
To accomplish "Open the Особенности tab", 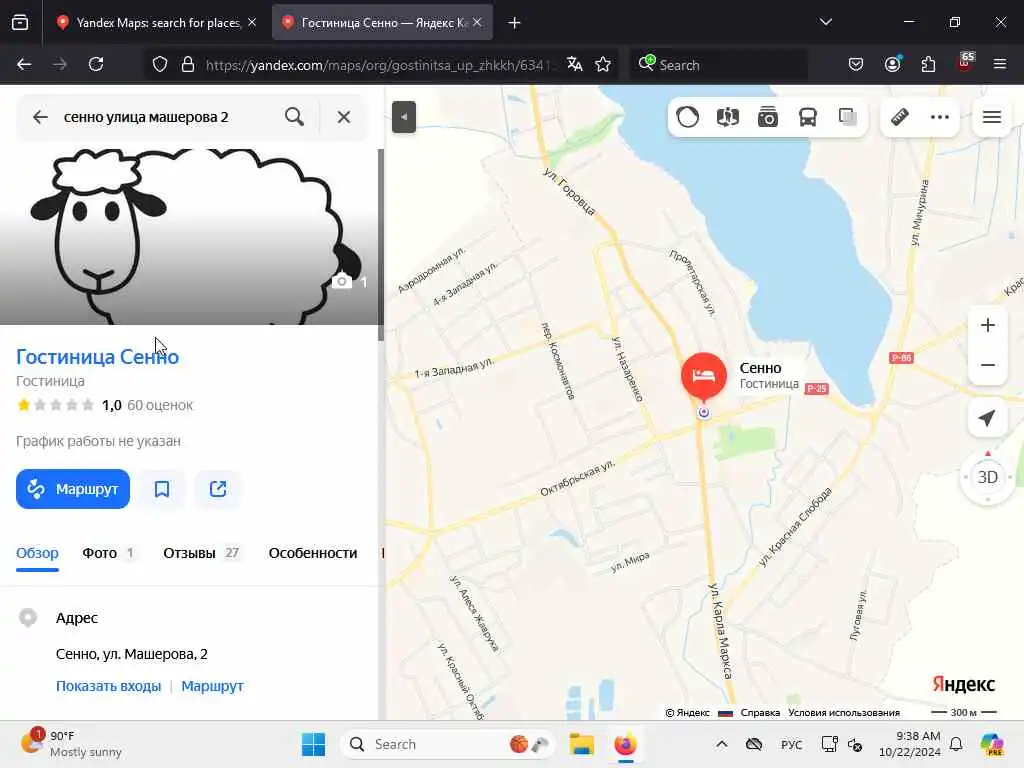I will tap(313, 553).
